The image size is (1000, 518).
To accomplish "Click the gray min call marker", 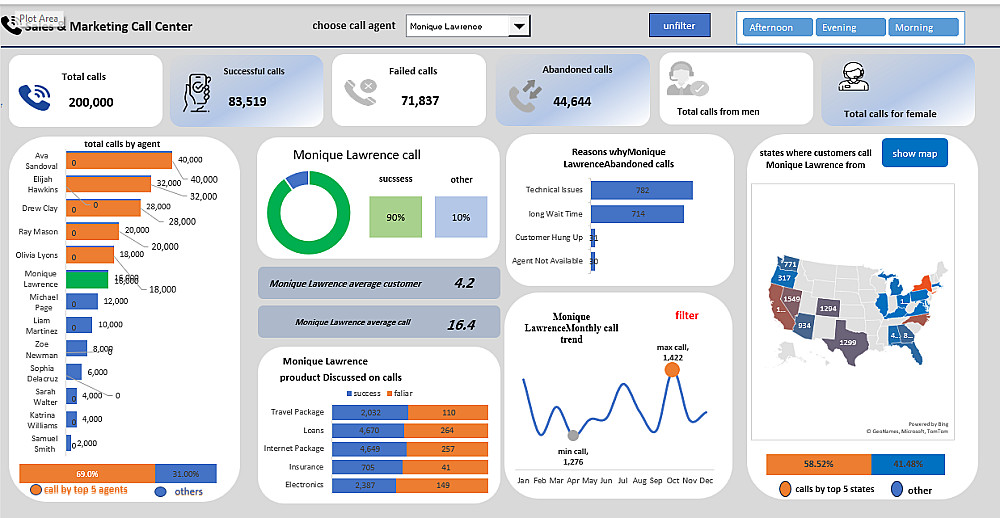I will click(x=573, y=436).
